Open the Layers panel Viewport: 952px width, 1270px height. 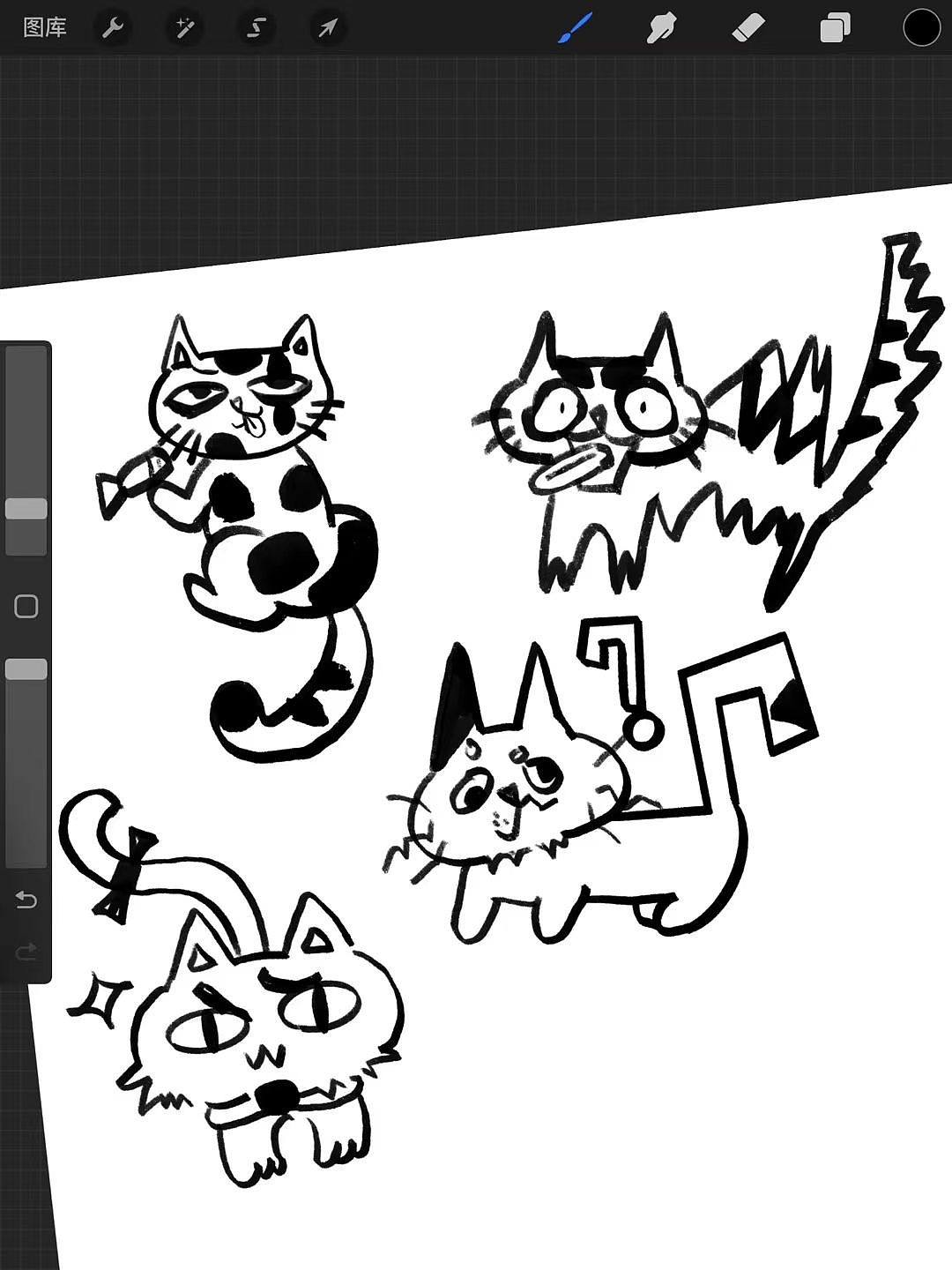835,28
